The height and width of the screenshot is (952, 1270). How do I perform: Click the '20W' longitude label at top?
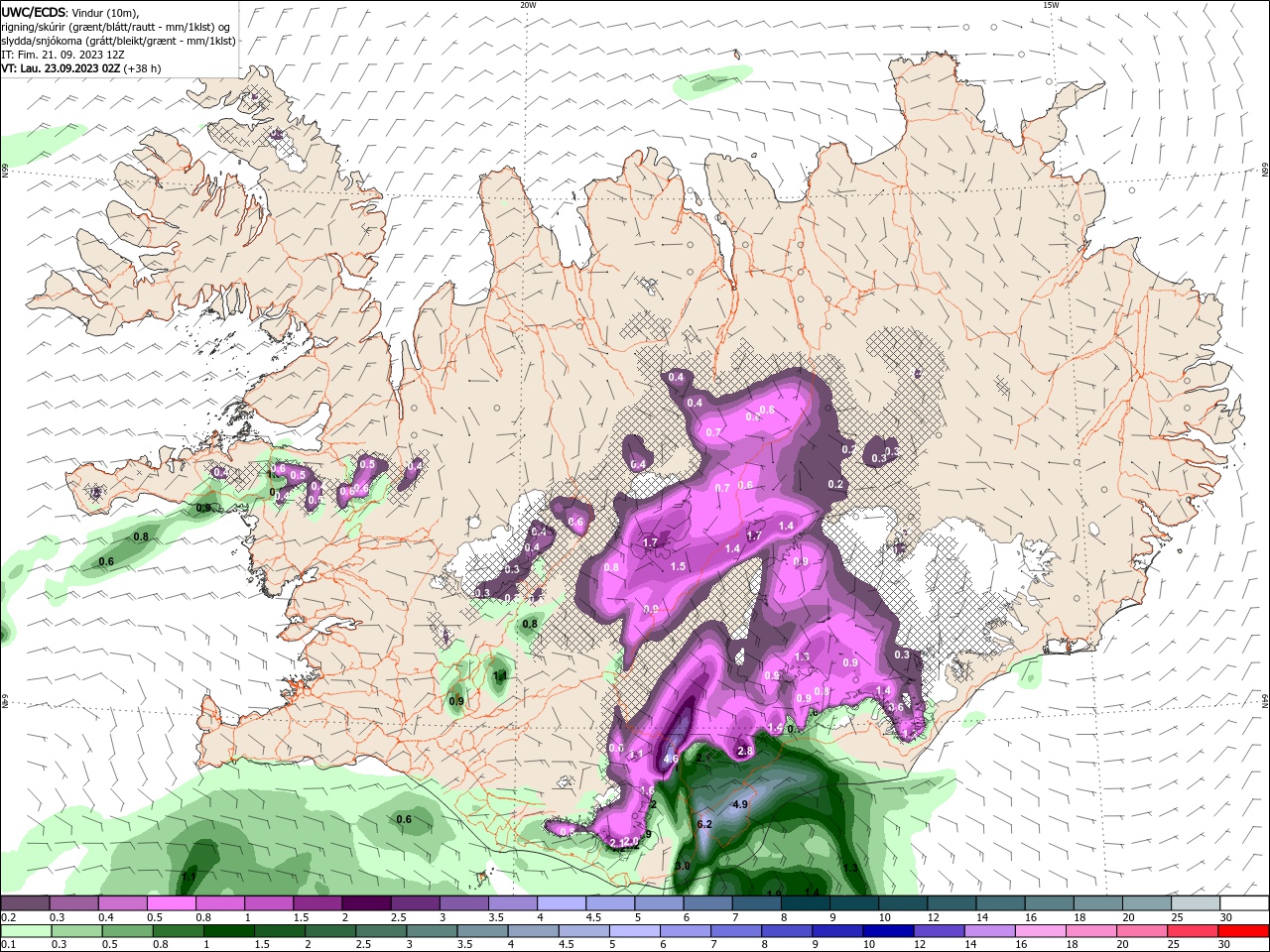coord(528,5)
